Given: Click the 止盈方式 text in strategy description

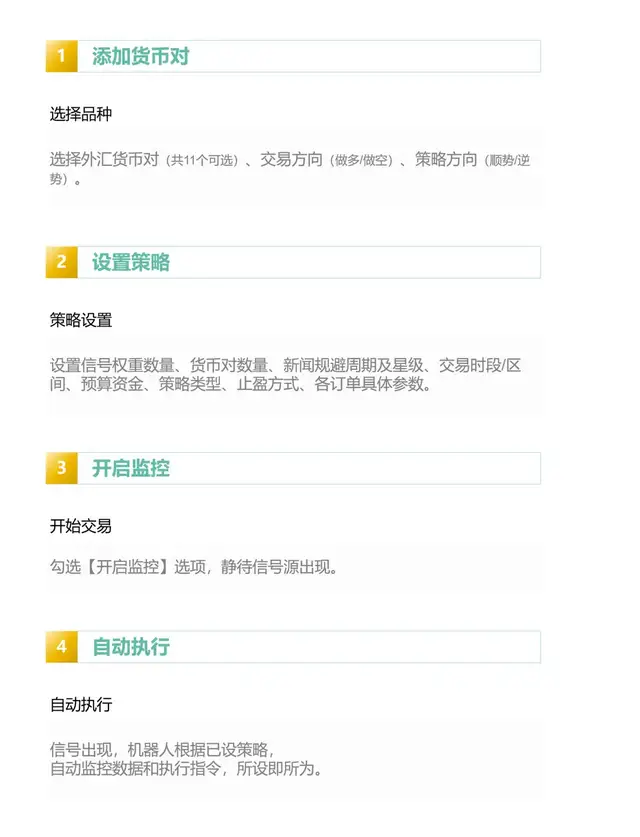Looking at the screenshot, I should pyautogui.click(x=268, y=383).
